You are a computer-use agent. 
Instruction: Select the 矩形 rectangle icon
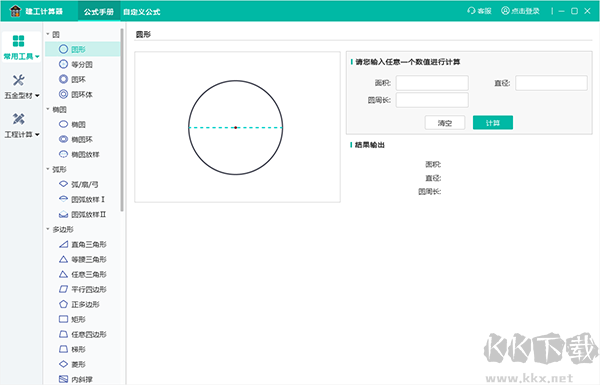point(64,319)
